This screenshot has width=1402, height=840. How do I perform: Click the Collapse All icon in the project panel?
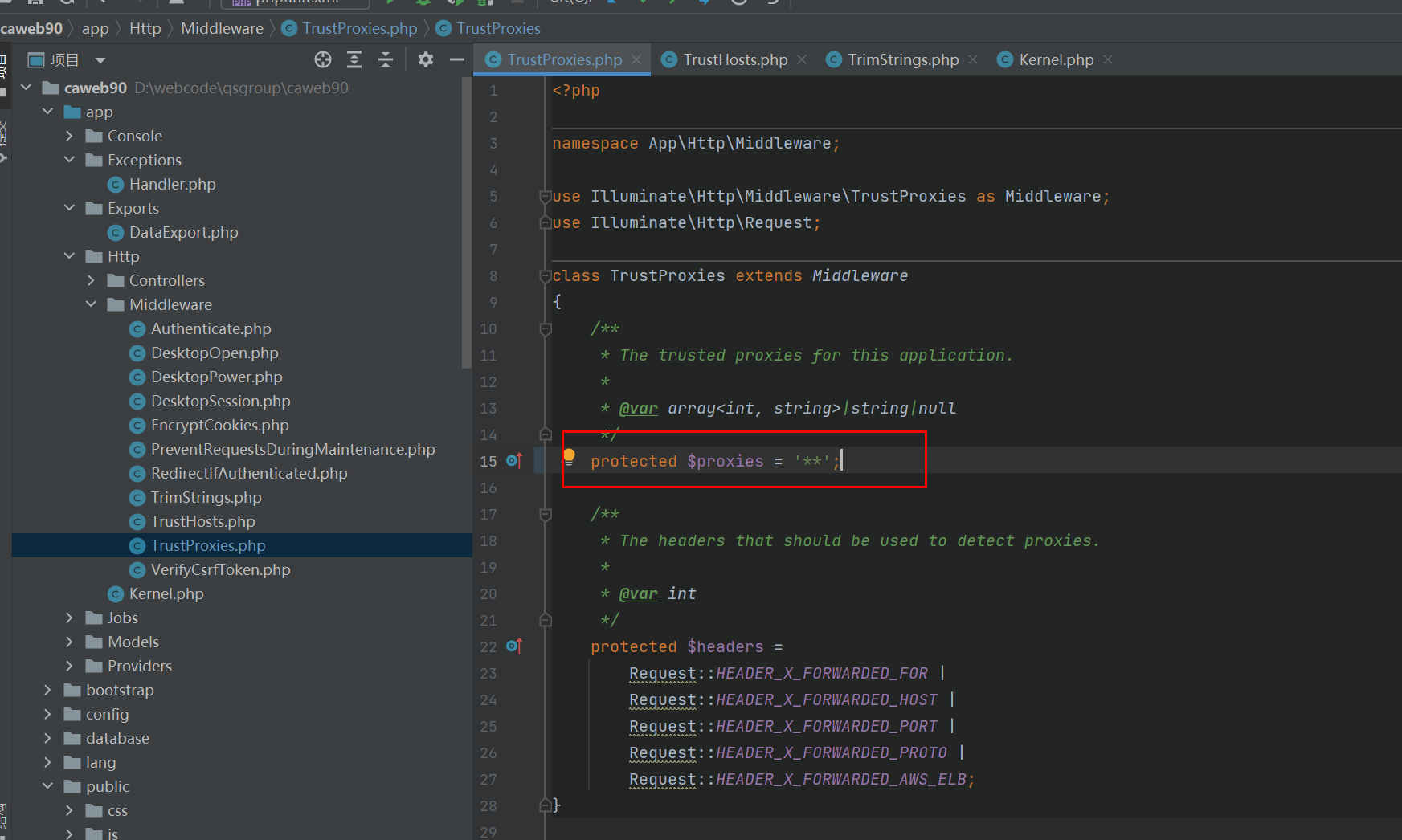coord(386,59)
